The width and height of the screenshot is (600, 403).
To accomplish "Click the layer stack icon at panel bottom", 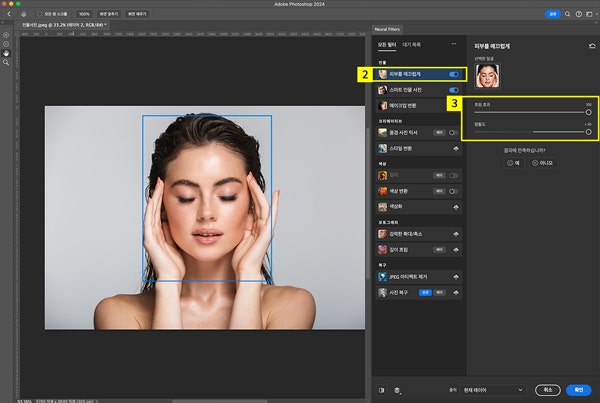I will coord(397,389).
